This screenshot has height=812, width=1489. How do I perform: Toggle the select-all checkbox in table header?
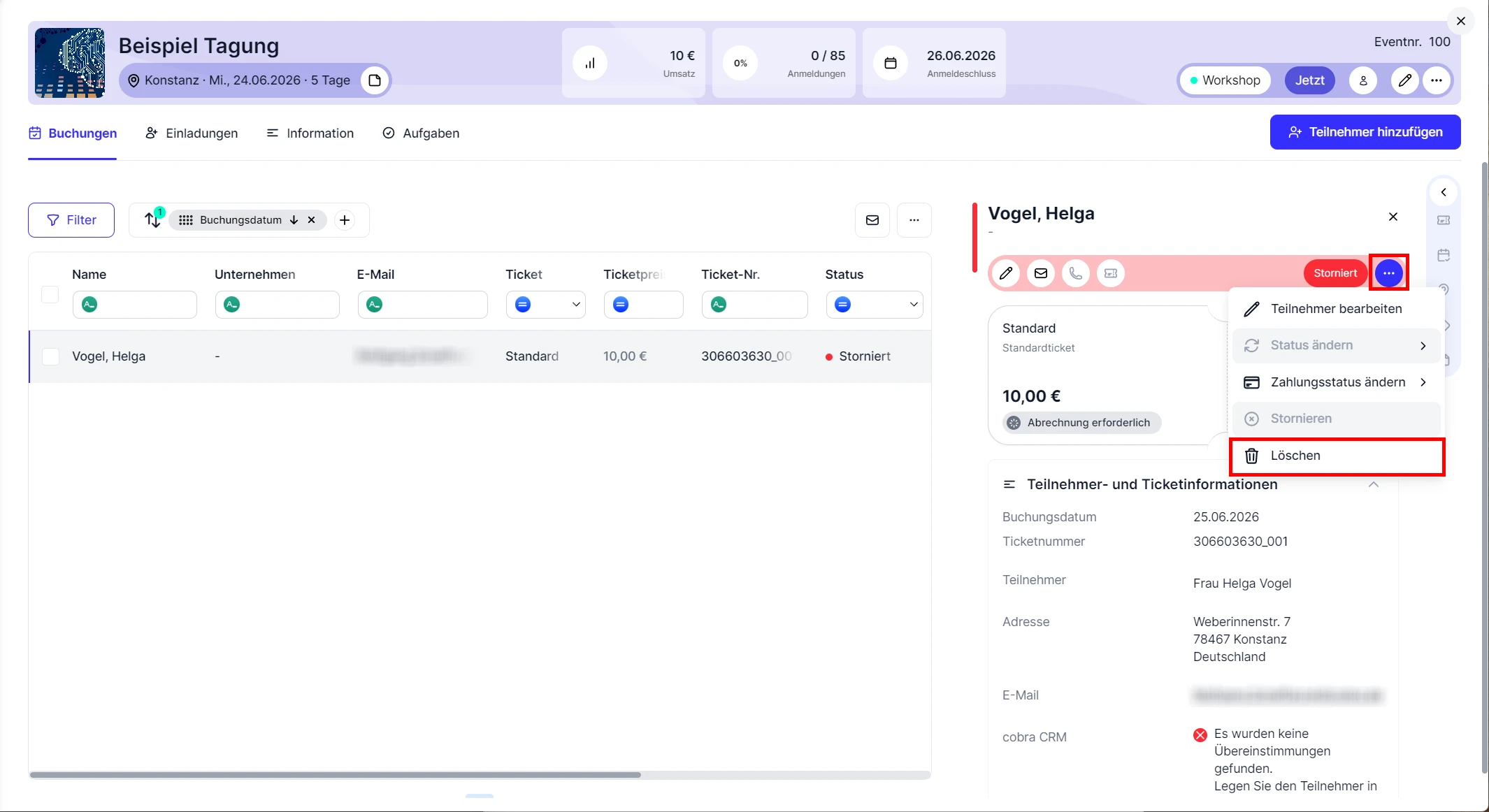(50, 295)
